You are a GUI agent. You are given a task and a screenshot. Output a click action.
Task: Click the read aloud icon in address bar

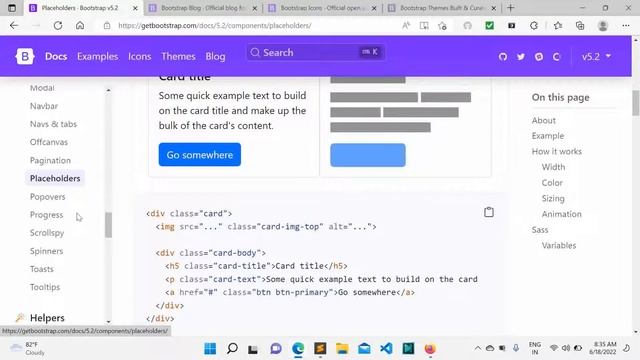pos(406,26)
